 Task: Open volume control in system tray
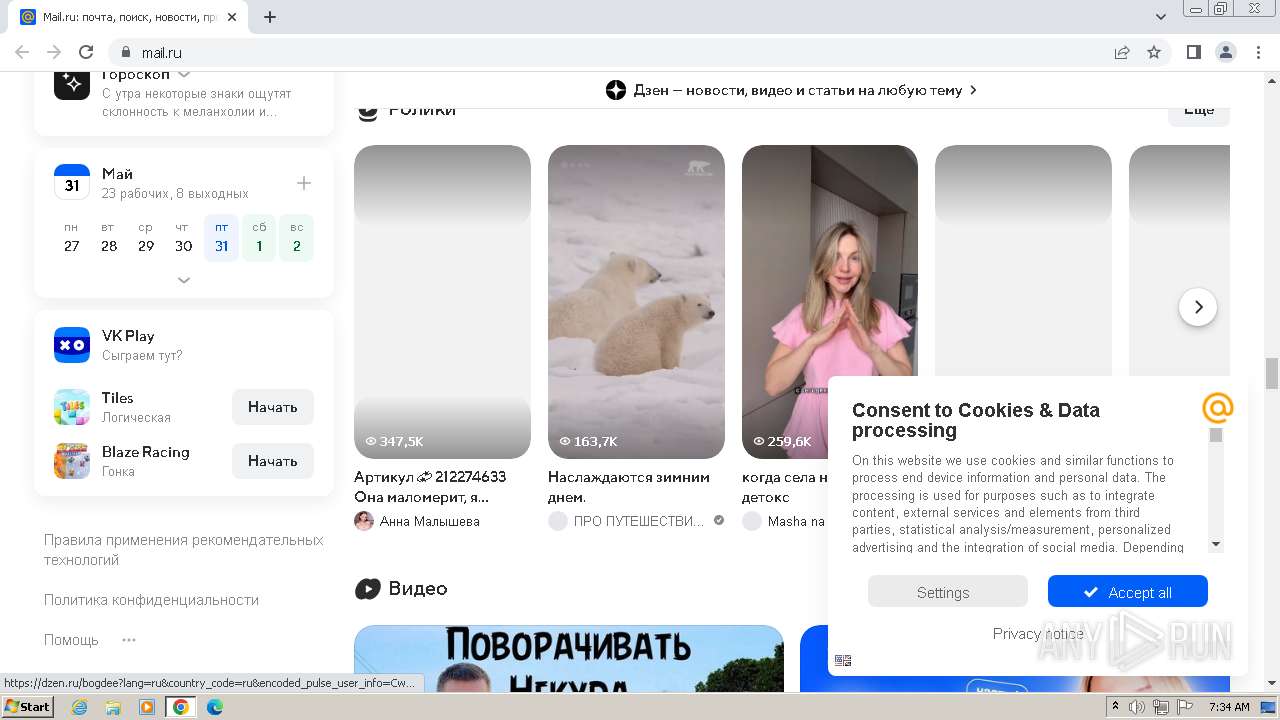point(1137,707)
